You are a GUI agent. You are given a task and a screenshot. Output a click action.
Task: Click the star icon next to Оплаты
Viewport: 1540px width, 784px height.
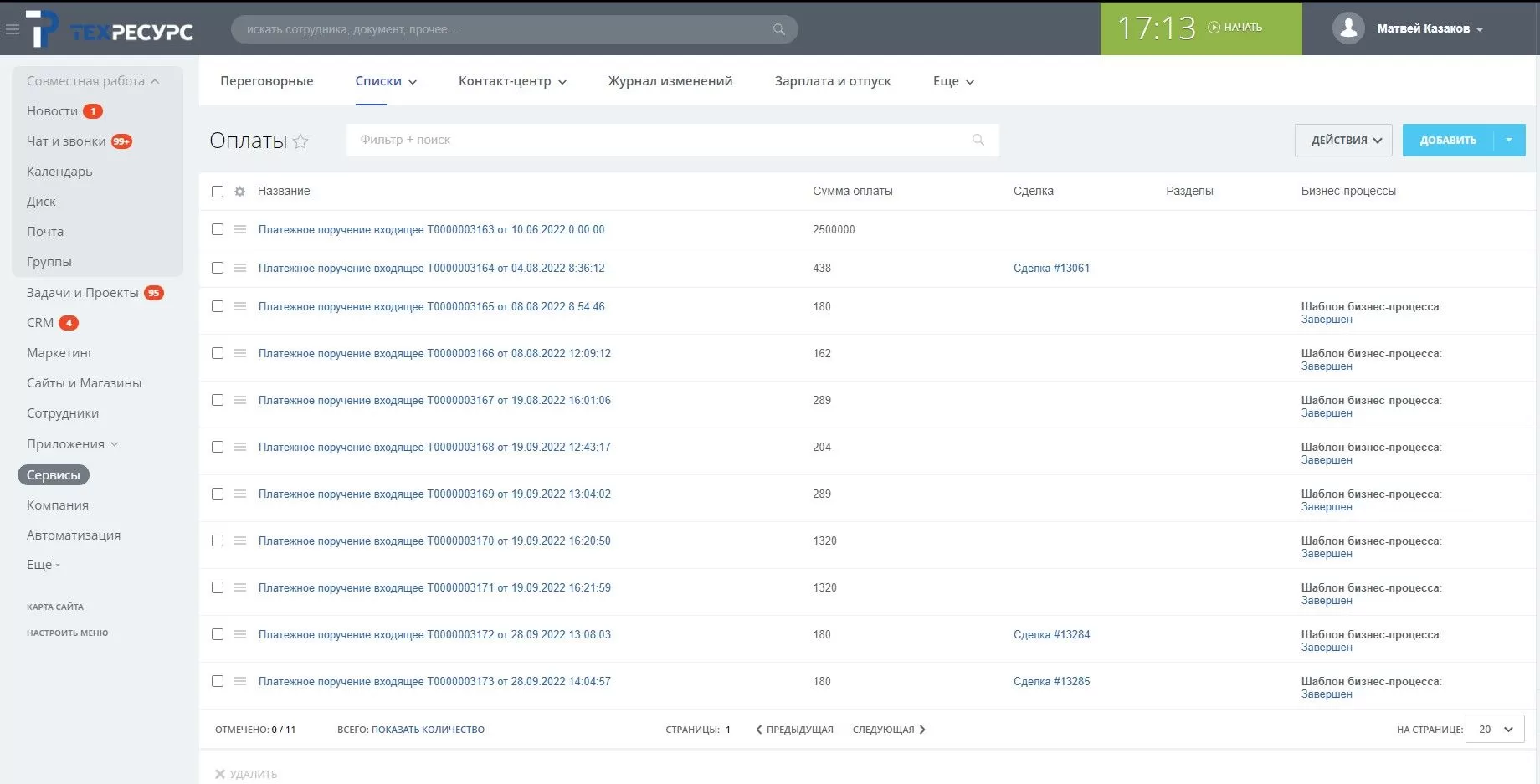click(300, 141)
